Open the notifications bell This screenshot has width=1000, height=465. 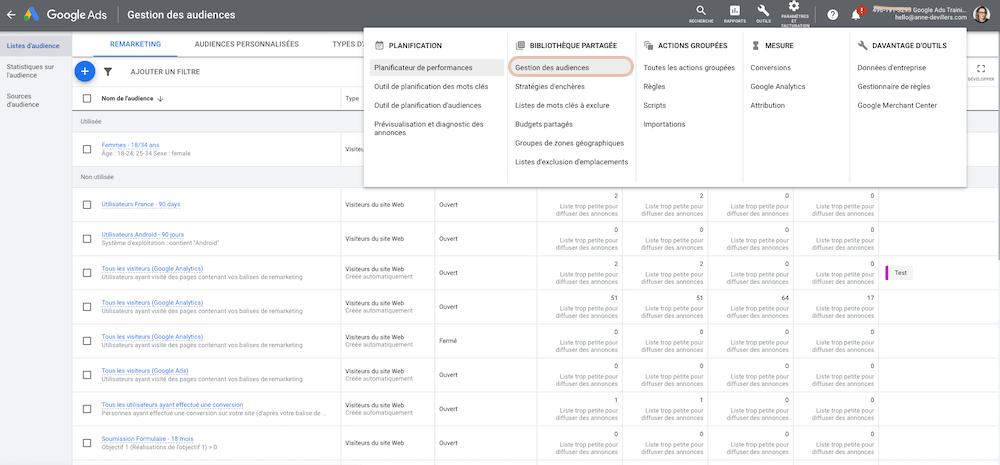point(856,15)
